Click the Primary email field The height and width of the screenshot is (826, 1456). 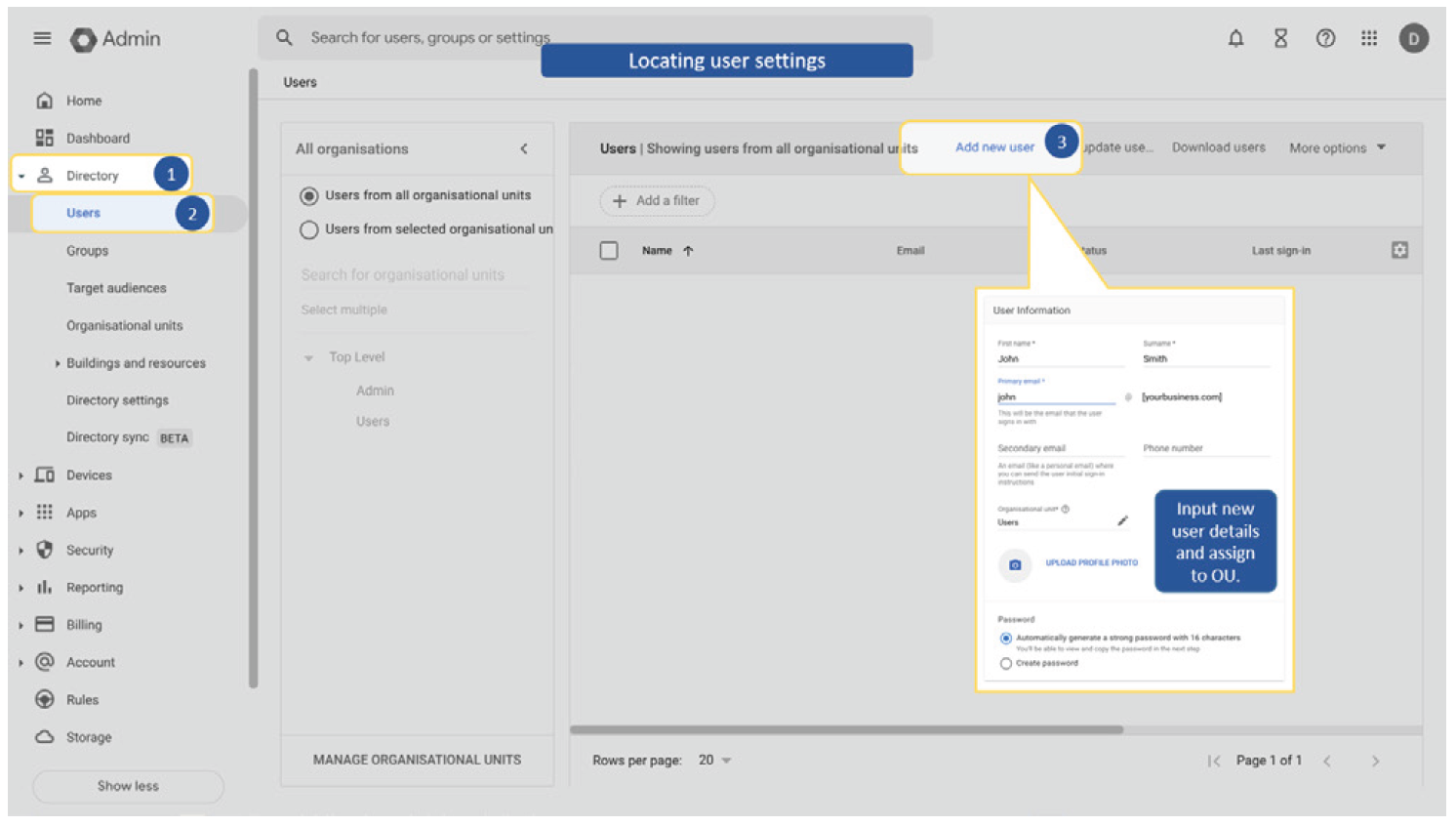point(1056,397)
